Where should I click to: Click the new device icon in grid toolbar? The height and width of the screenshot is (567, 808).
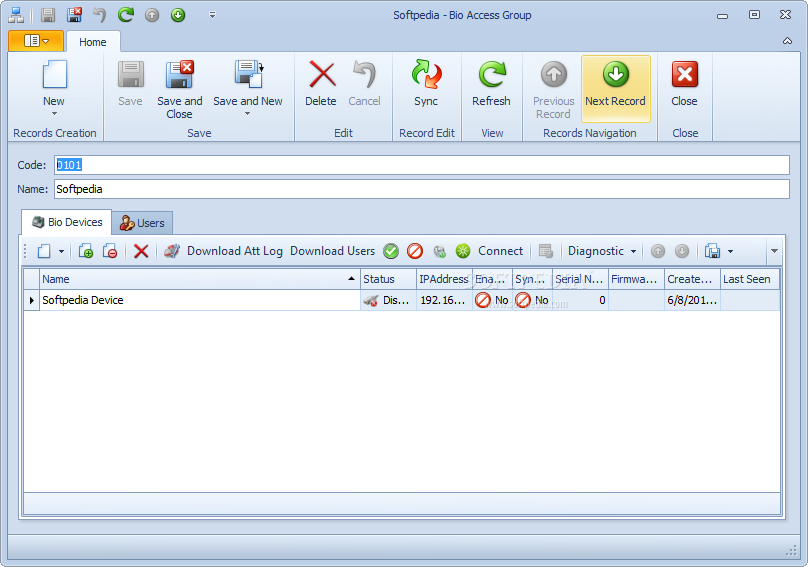pos(44,252)
